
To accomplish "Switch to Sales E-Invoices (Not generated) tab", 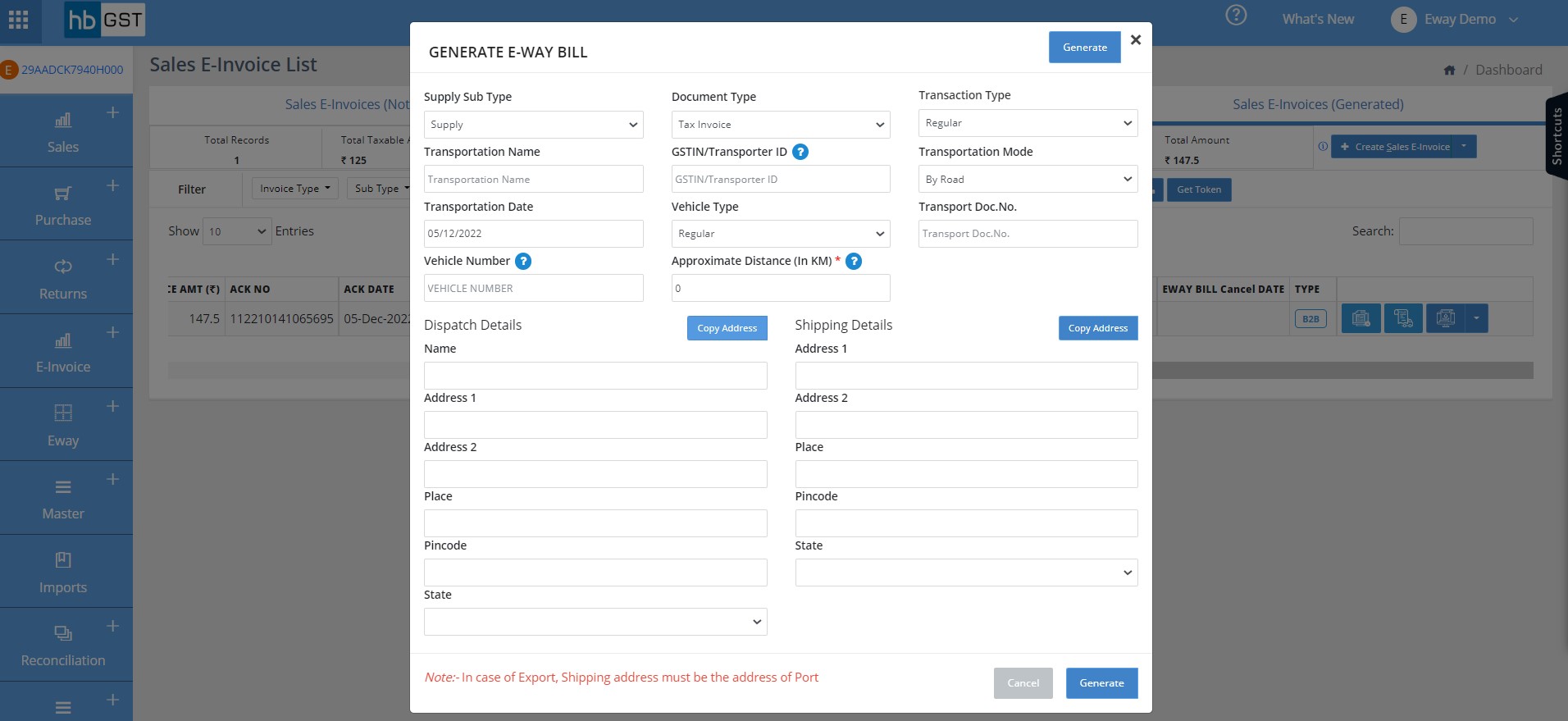I will tap(348, 104).
